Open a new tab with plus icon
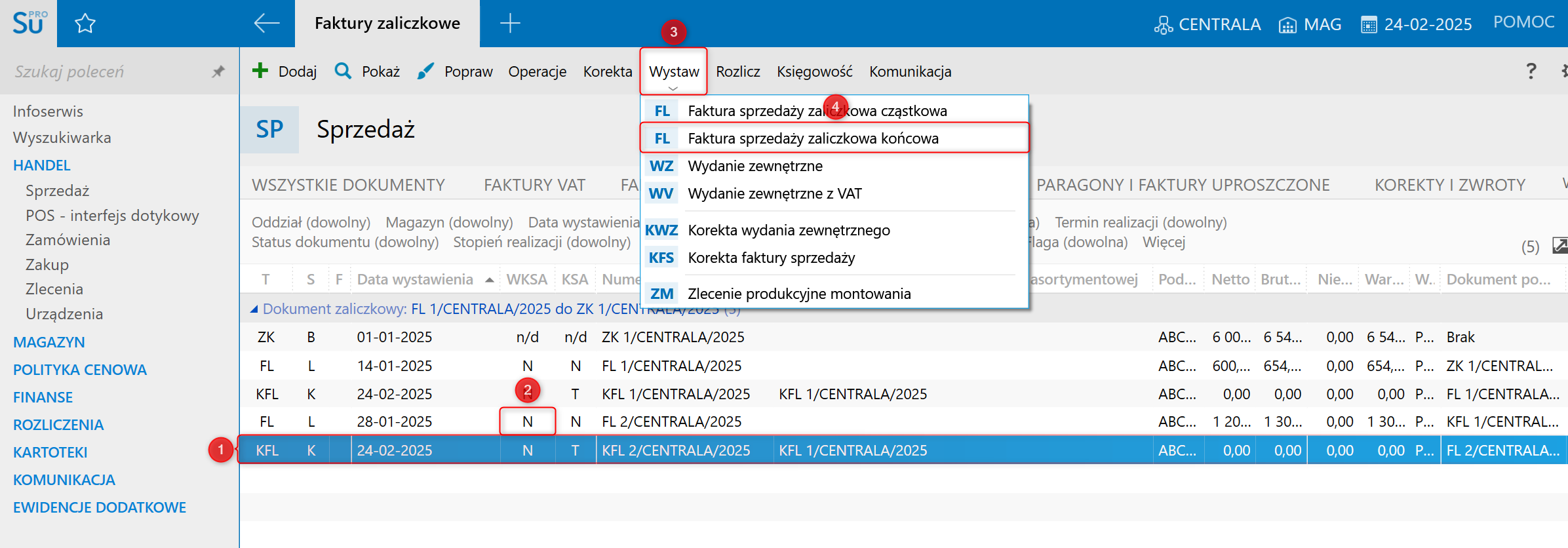1568x548 pixels. click(510, 24)
